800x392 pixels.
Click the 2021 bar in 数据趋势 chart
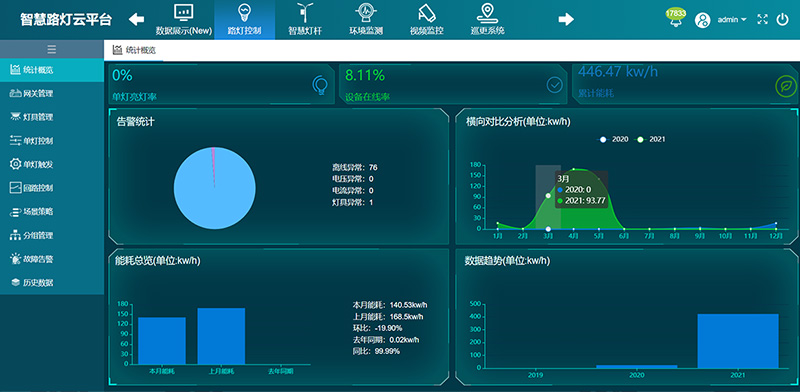click(x=738, y=341)
